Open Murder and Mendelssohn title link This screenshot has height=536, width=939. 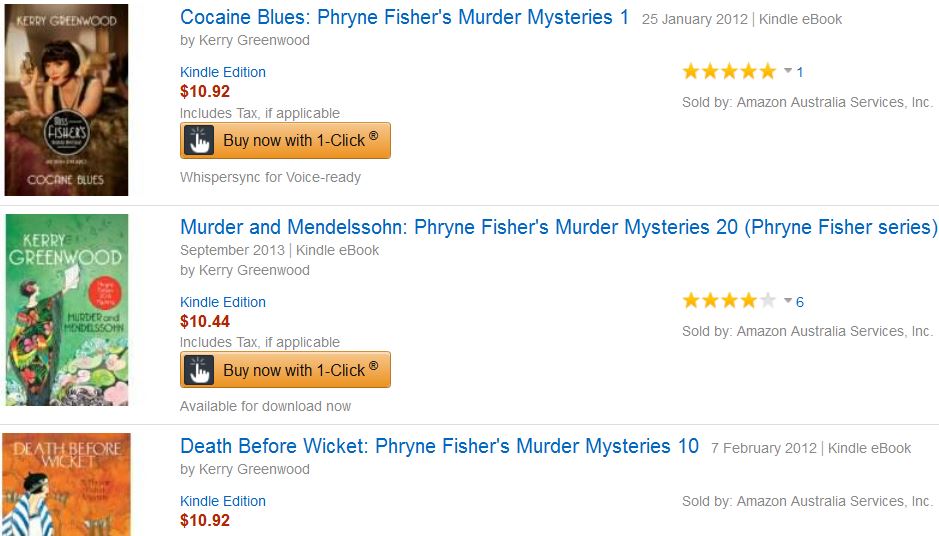[558, 227]
